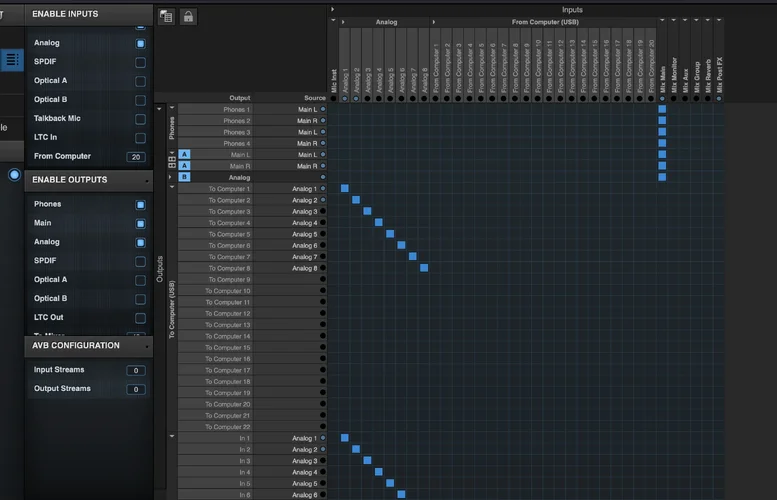Expand the Analog output row triangle
Image resolution: width=777 pixels, height=500 pixels.
click(170, 177)
